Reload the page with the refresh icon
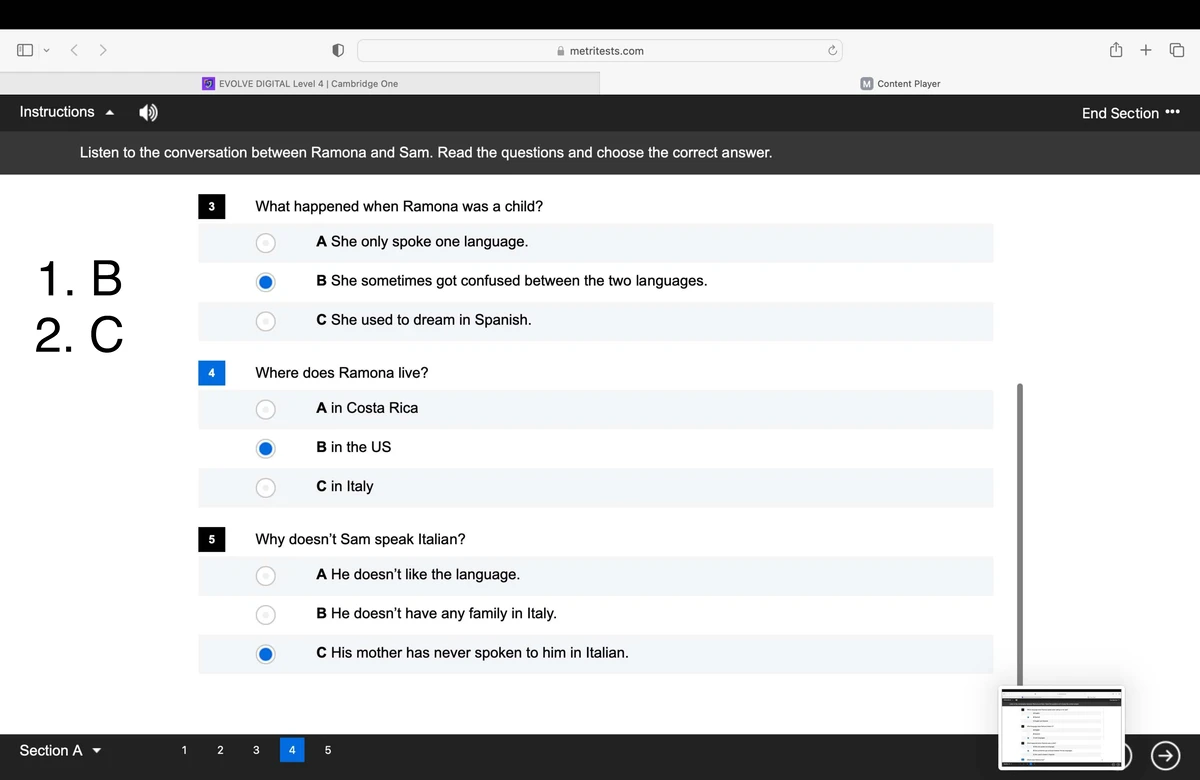The height and width of the screenshot is (780, 1200). 831,50
